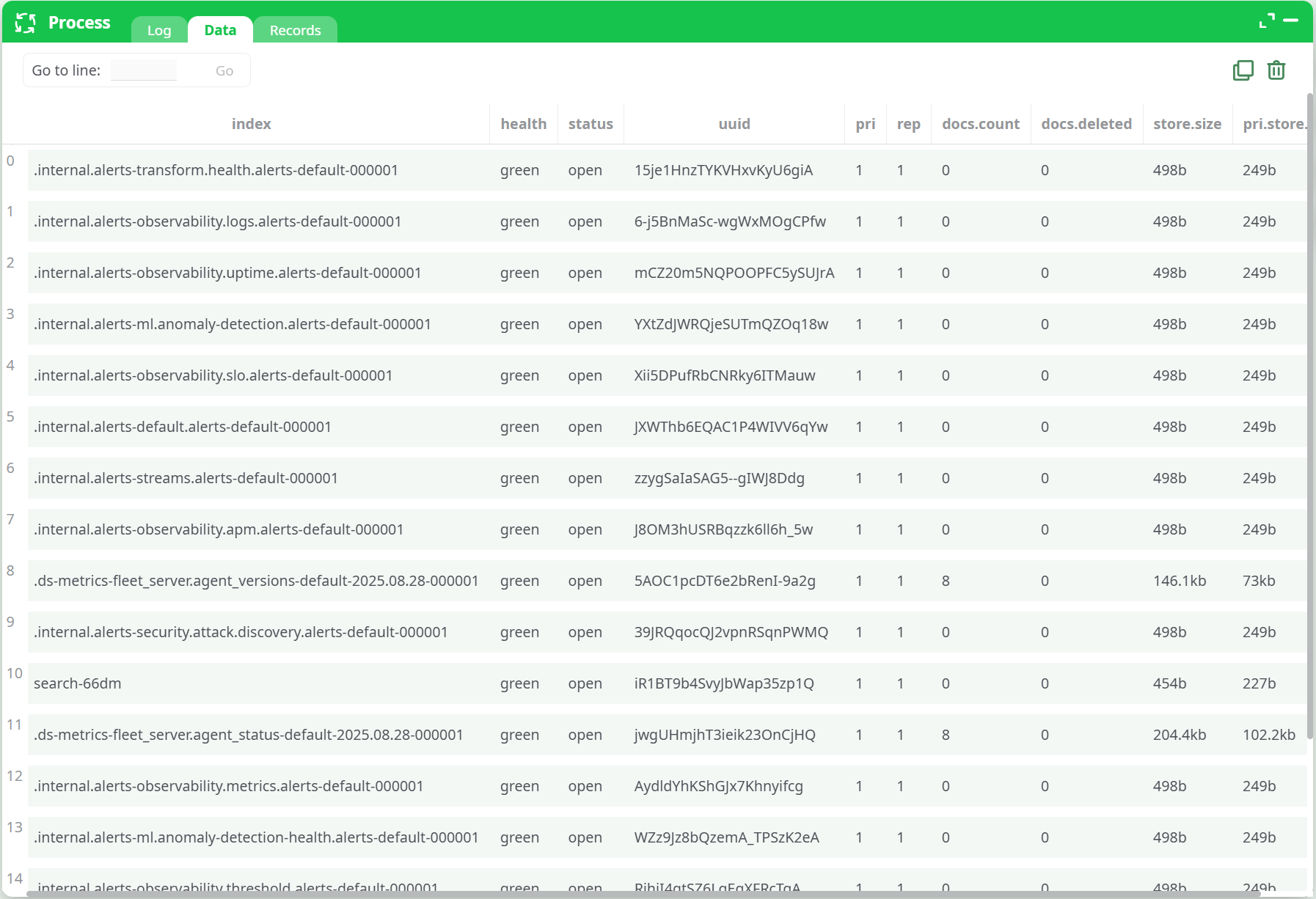Click the Go button
This screenshot has width=1316, height=899.
point(224,70)
